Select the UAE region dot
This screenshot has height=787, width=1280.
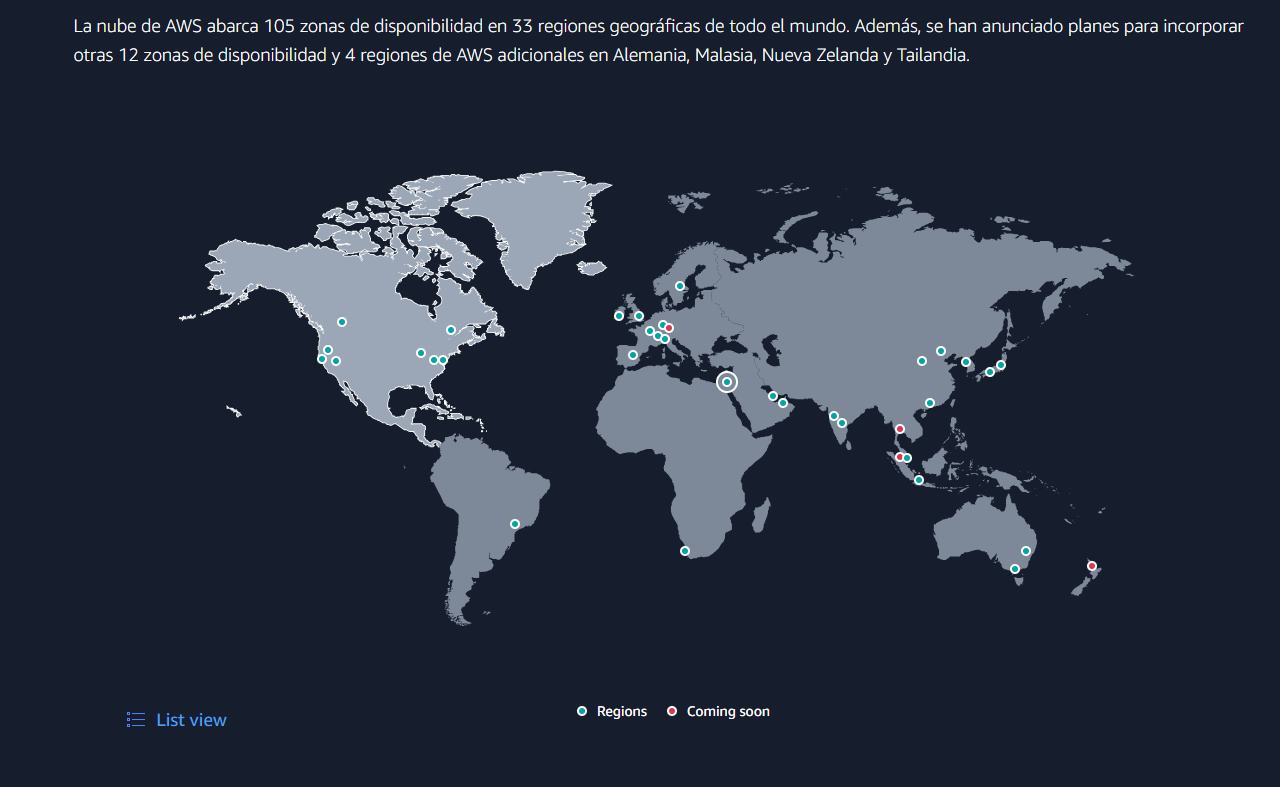783,403
